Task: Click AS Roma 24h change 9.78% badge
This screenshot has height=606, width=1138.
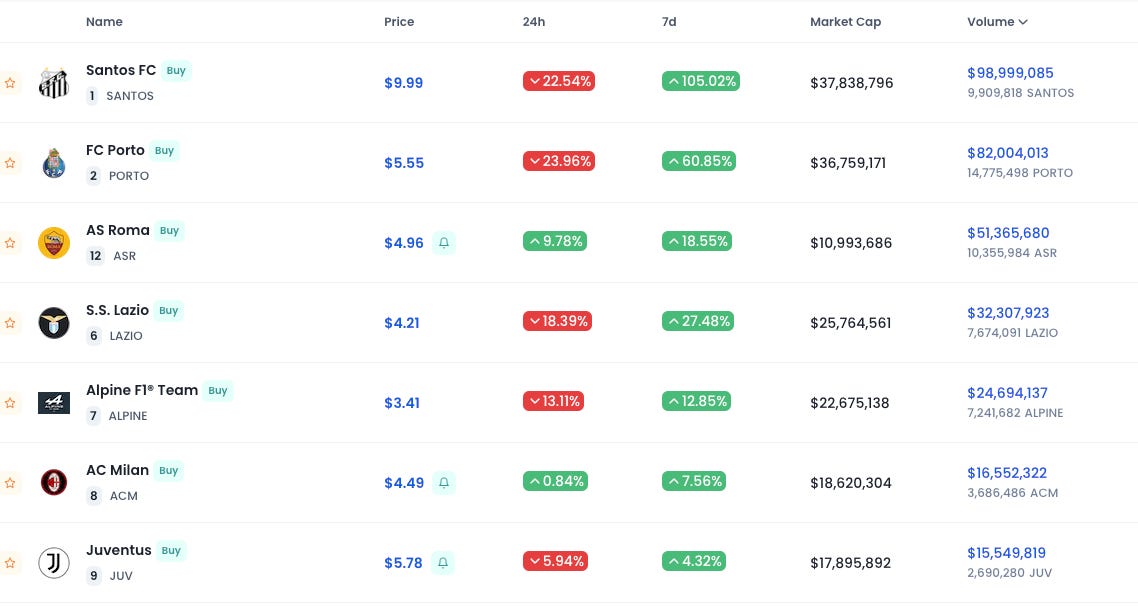Action: coord(555,241)
